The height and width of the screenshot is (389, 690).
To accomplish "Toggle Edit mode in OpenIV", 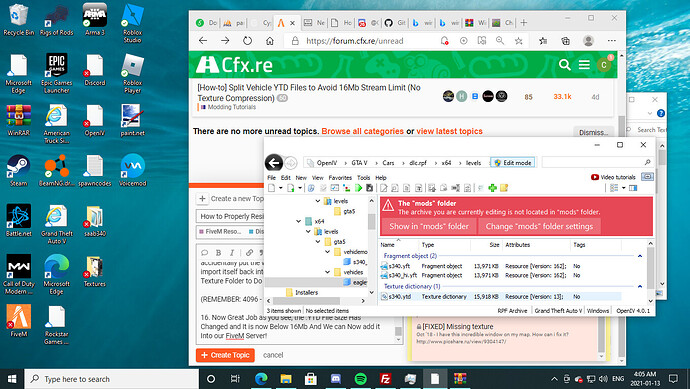I will (513, 163).
